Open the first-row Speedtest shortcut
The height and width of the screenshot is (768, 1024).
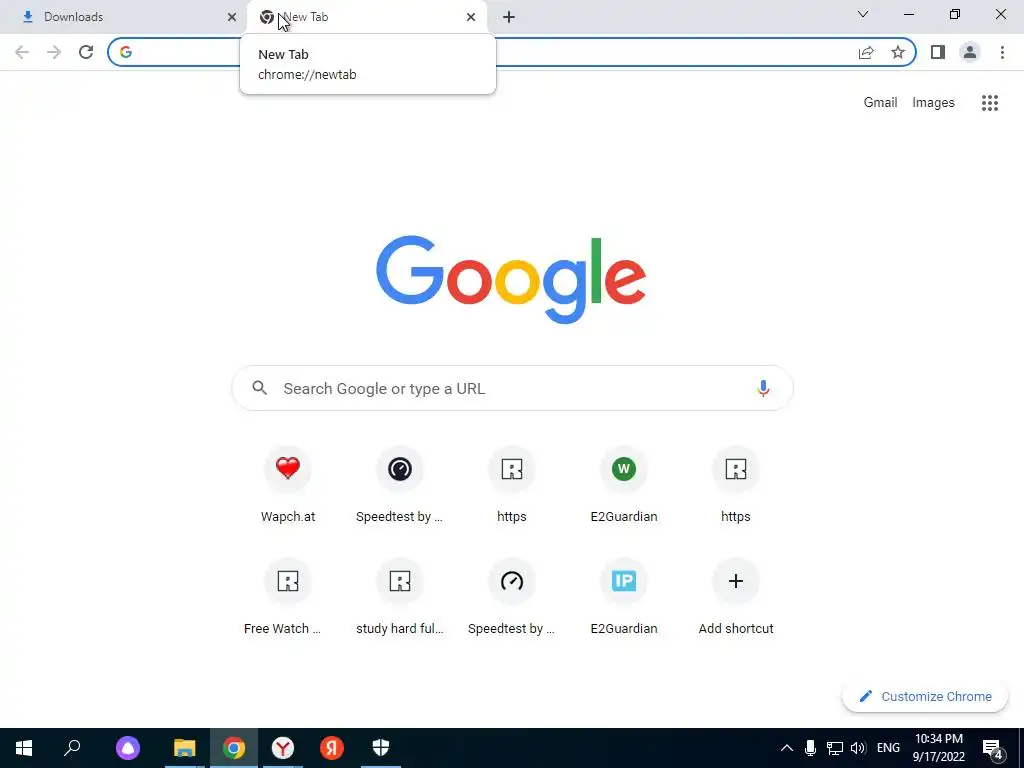tap(400, 485)
